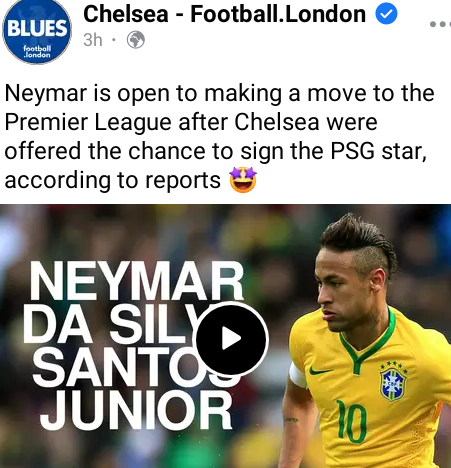
Task: Click the 3h post timestamp
Action: pyautogui.click(x=93, y=40)
